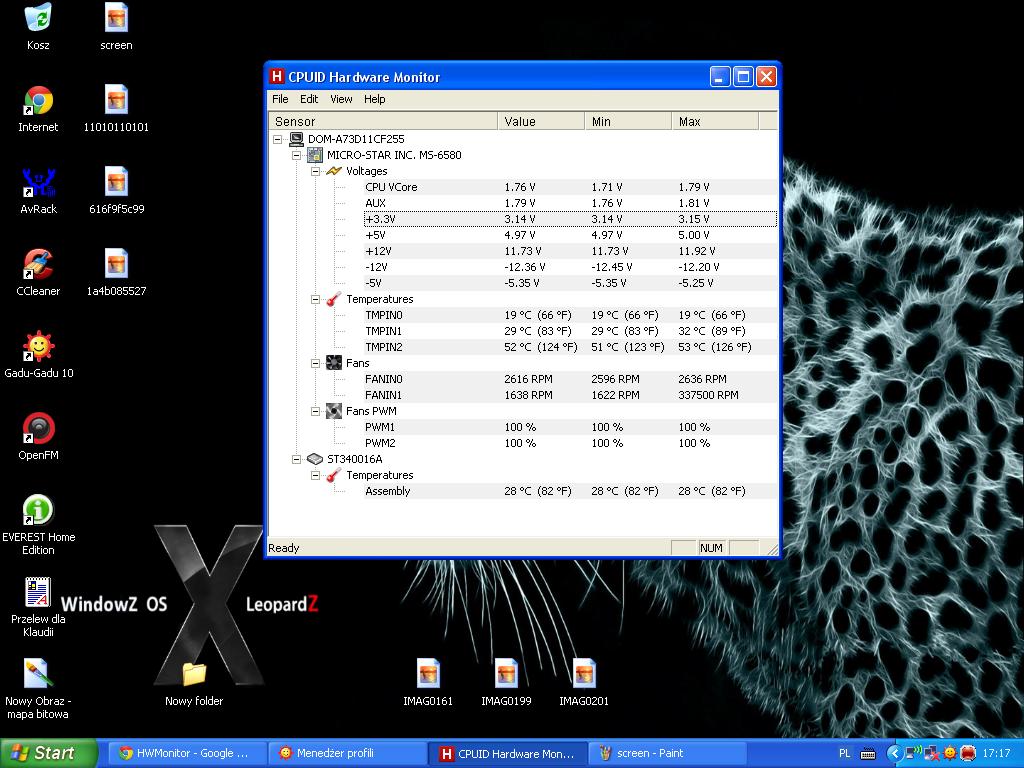The width and height of the screenshot is (1024, 768).
Task: Click the Min column header
Action: point(628,121)
